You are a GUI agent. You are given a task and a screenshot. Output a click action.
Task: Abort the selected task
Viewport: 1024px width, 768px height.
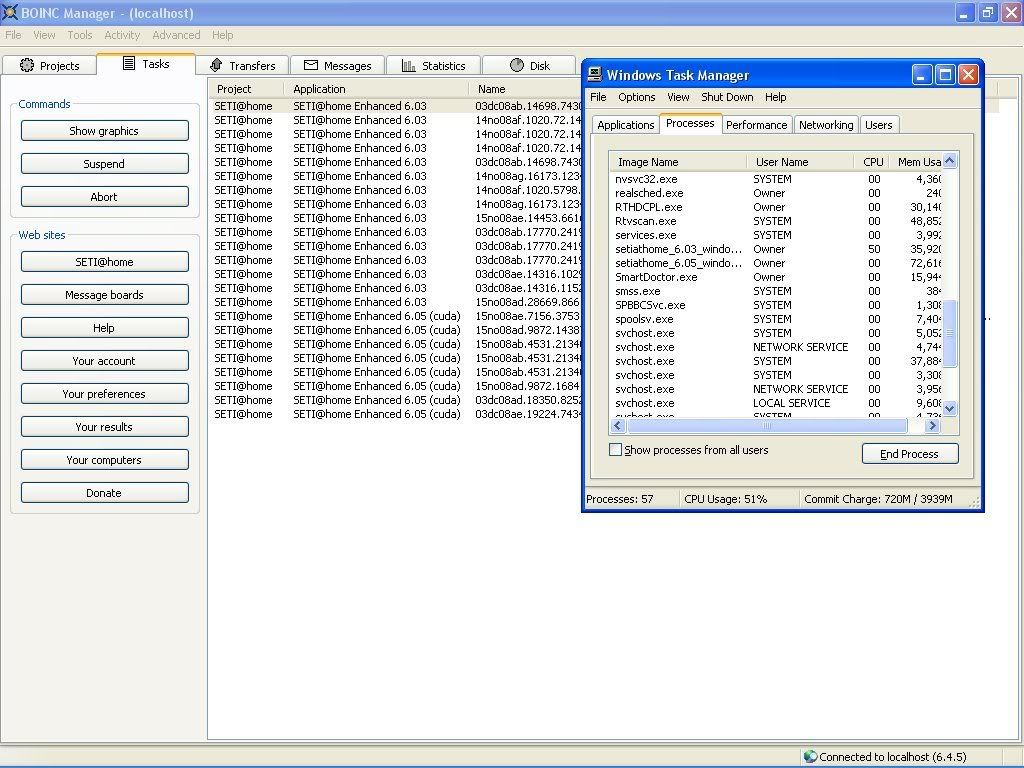click(x=104, y=197)
